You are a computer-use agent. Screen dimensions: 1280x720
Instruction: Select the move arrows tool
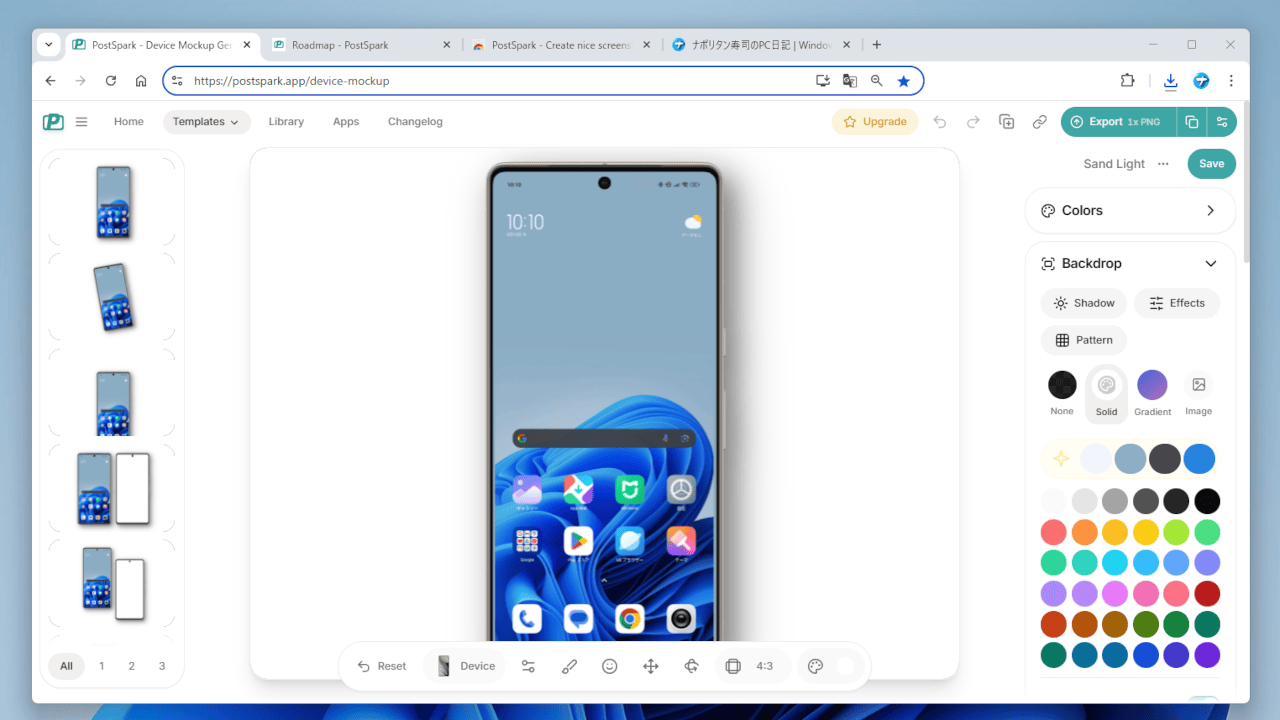click(x=651, y=666)
